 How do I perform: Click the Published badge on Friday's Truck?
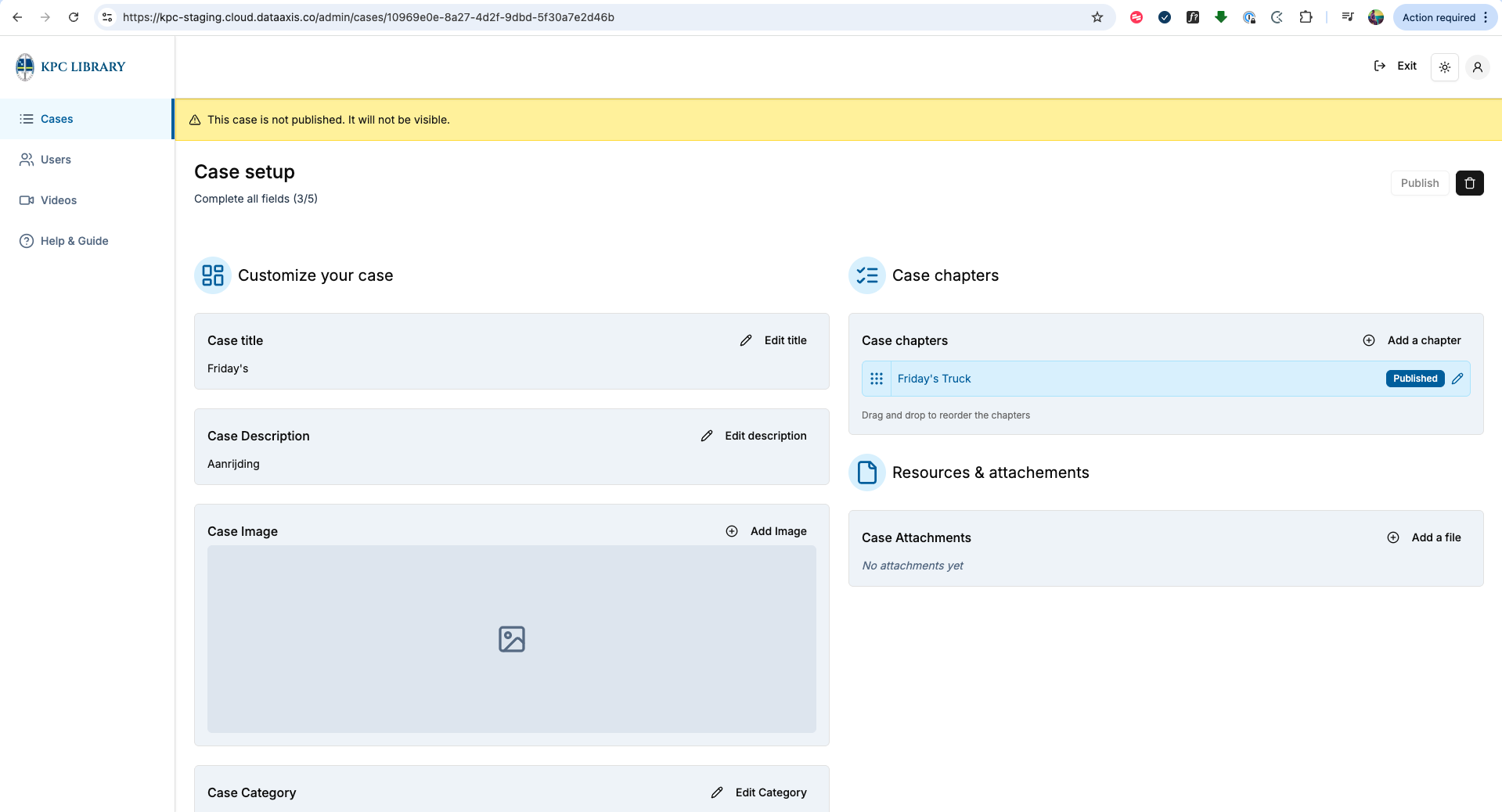tap(1415, 379)
